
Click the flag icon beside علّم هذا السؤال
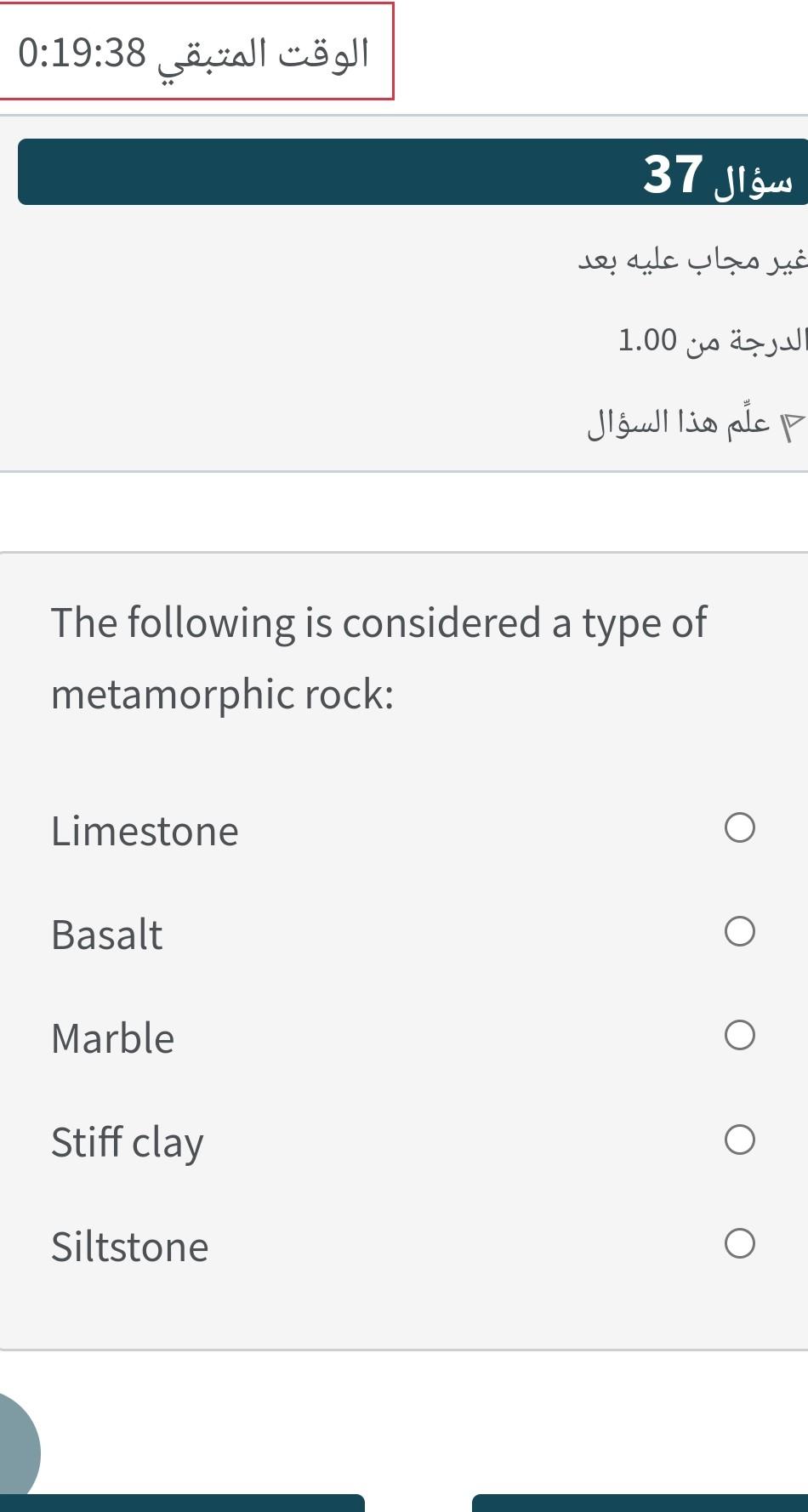click(x=792, y=424)
